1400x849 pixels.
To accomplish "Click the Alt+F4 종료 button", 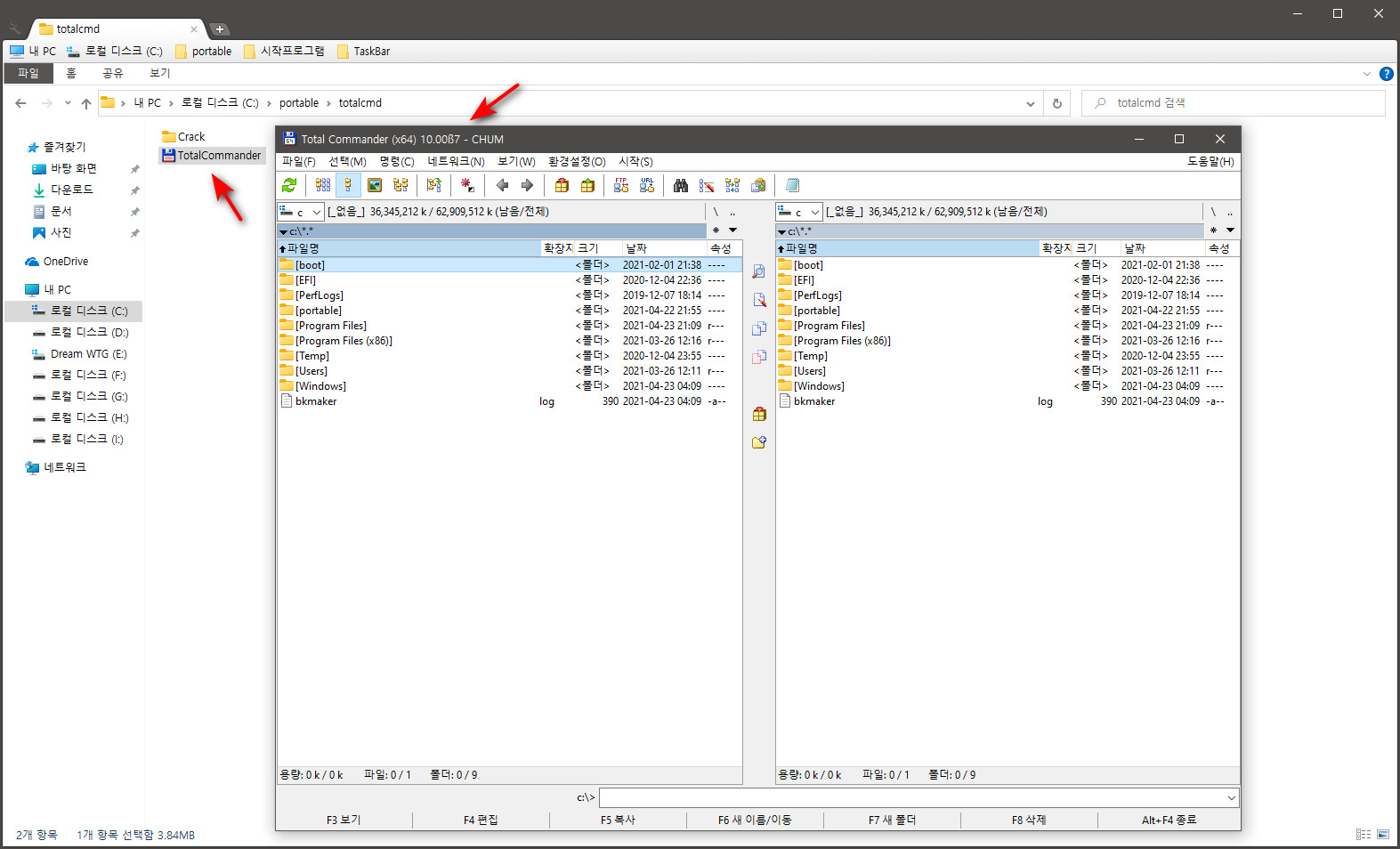I will tap(1169, 821).
